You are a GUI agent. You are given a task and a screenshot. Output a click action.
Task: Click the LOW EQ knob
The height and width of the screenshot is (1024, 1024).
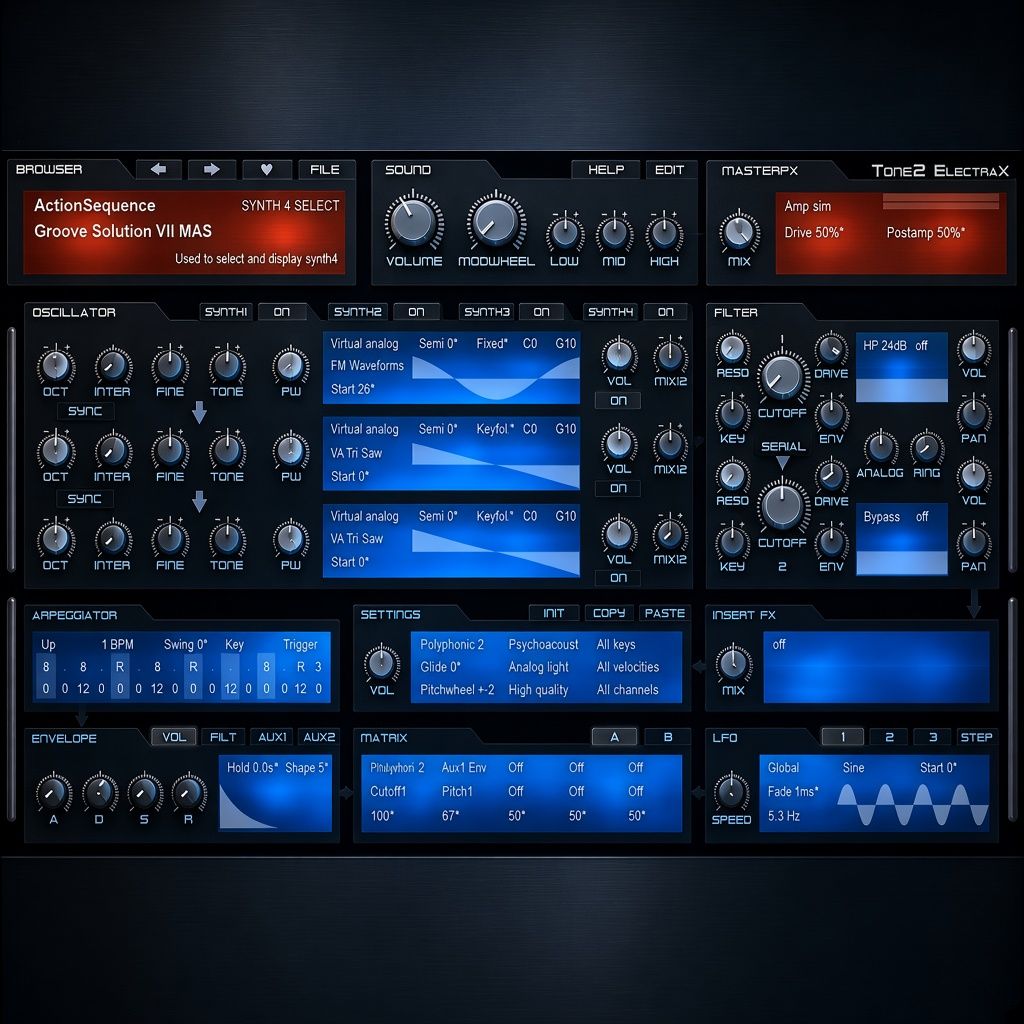pyautogui.click(x=565, y=233)
